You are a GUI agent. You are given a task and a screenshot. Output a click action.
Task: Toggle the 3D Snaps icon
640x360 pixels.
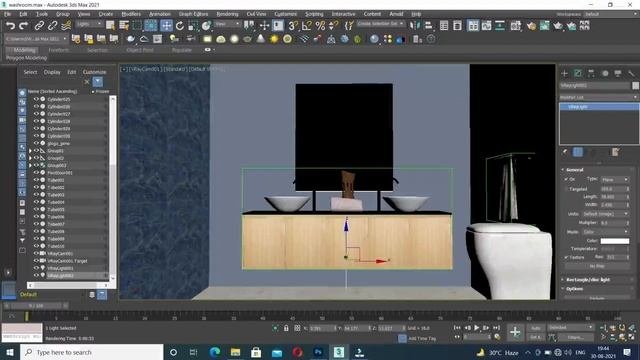(x=293, y=26)
